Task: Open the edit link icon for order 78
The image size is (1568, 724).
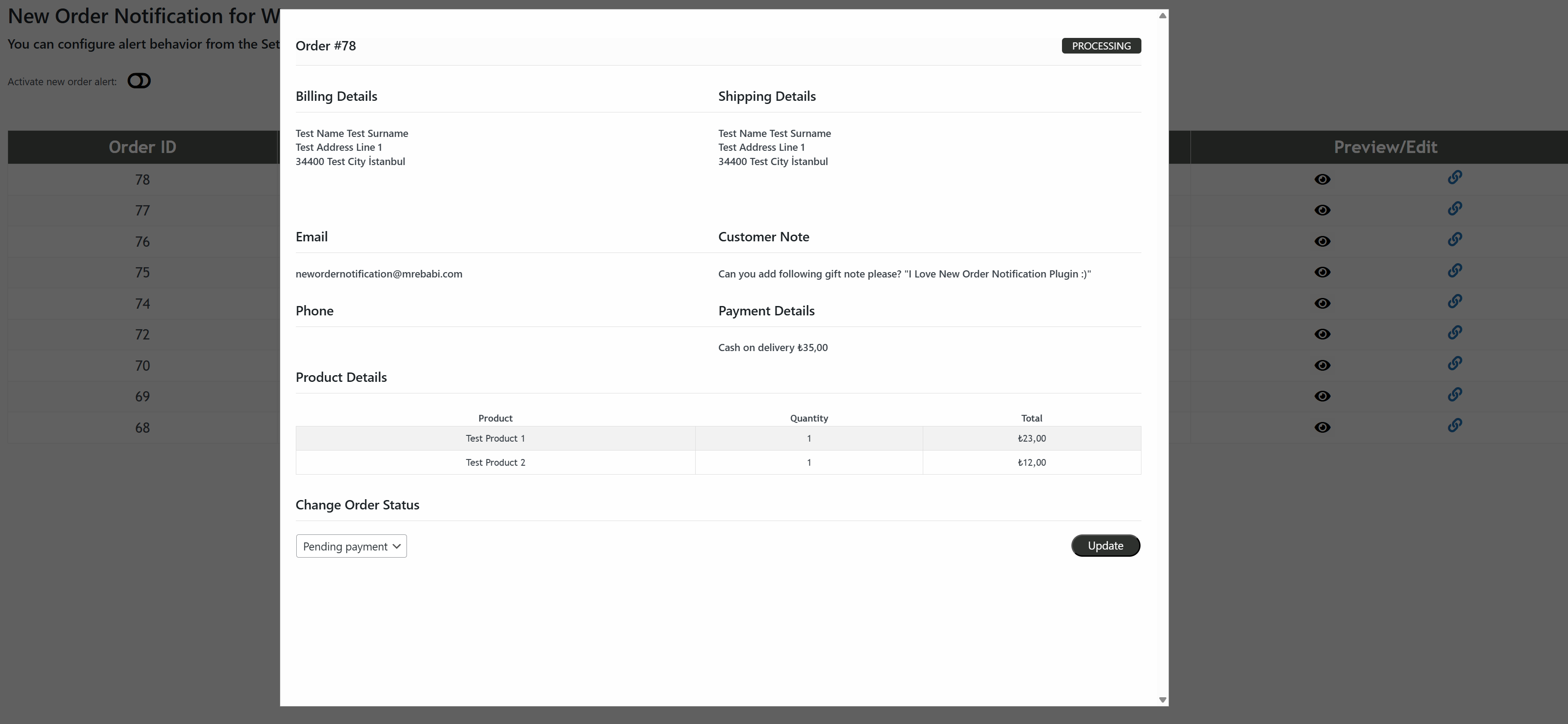Action: coord(1456,178)
